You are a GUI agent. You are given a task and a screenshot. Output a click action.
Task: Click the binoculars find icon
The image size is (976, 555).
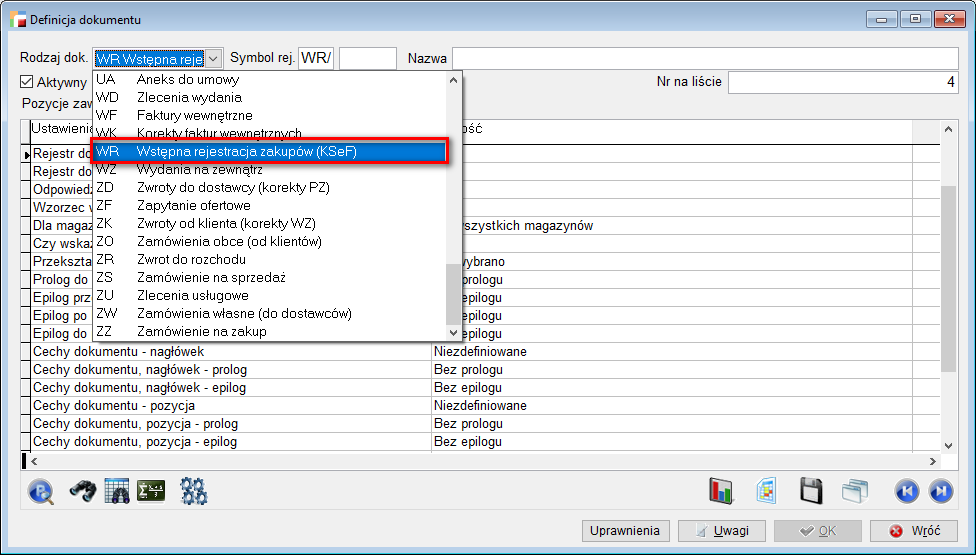(x=81, y=490)
